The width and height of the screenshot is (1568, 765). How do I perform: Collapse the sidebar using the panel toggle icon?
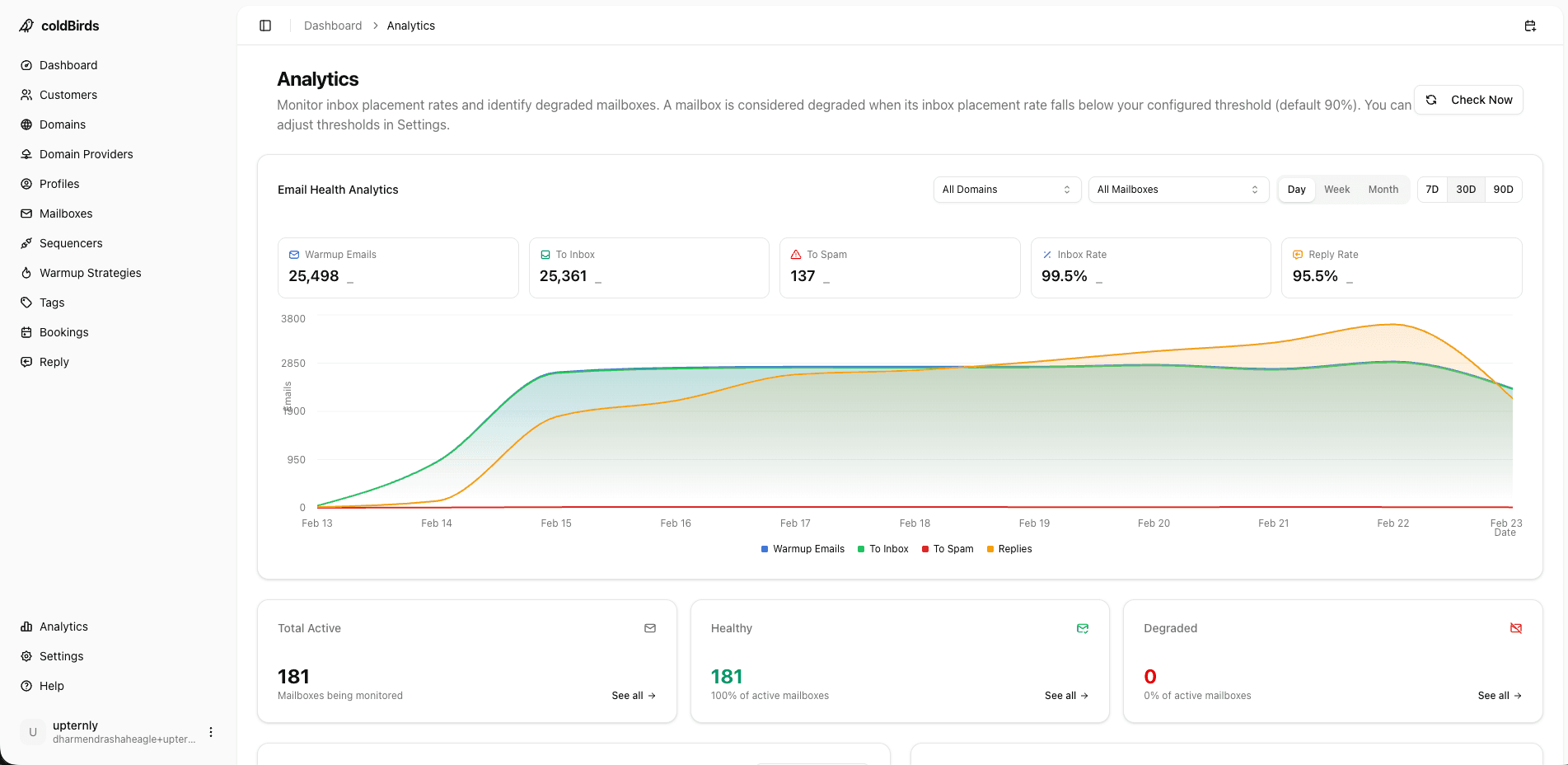265,26
